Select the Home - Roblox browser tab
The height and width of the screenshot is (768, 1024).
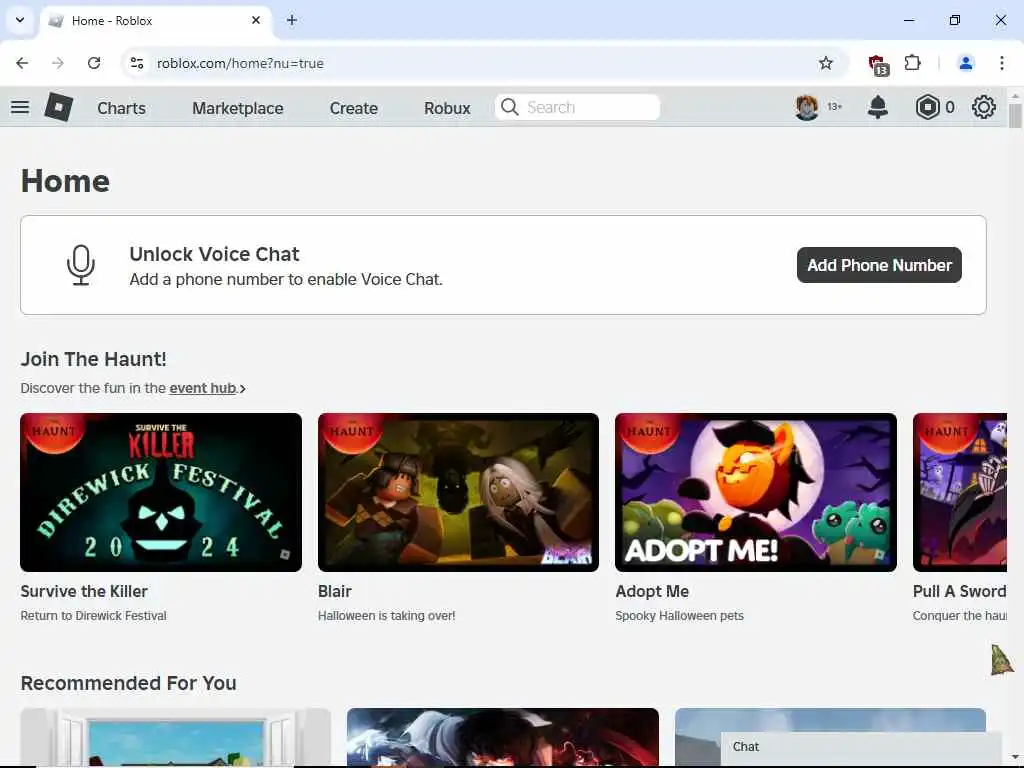pyautogui.click(x=157, y=21)
